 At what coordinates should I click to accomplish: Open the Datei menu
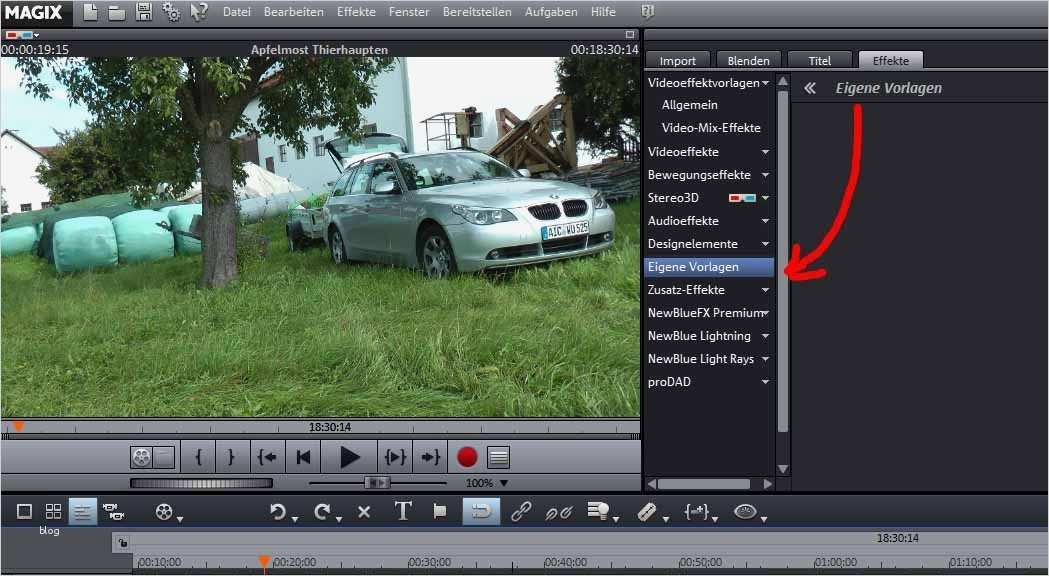click(237, 12)
